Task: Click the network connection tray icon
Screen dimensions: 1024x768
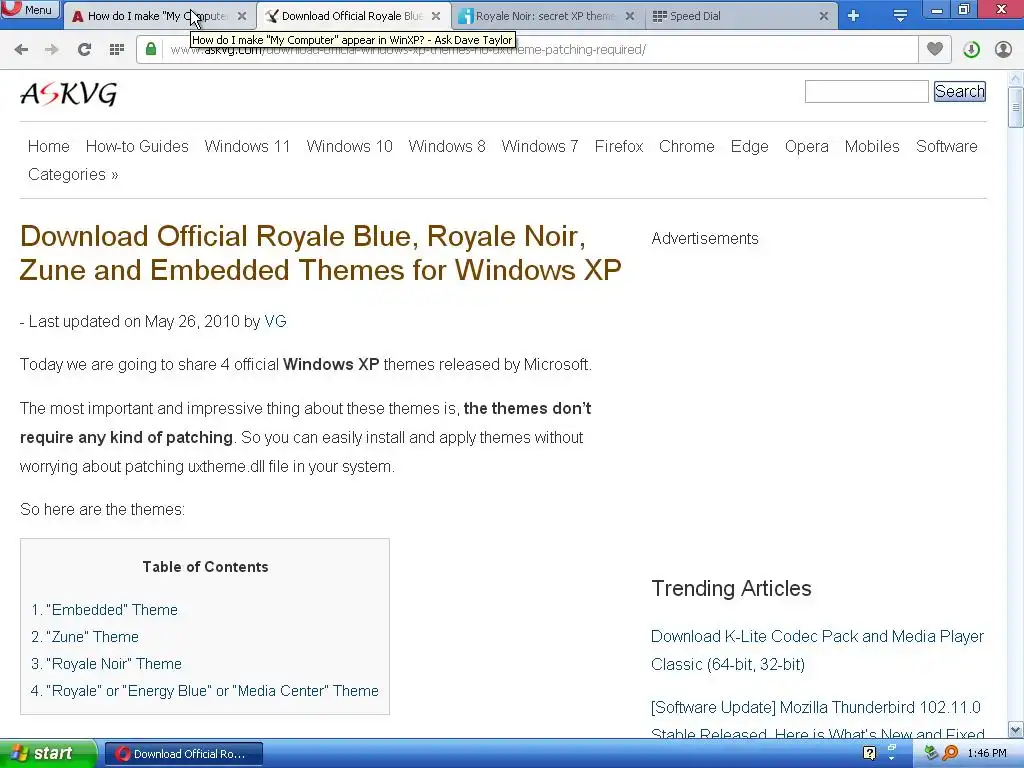Action: tap(932, 754)
